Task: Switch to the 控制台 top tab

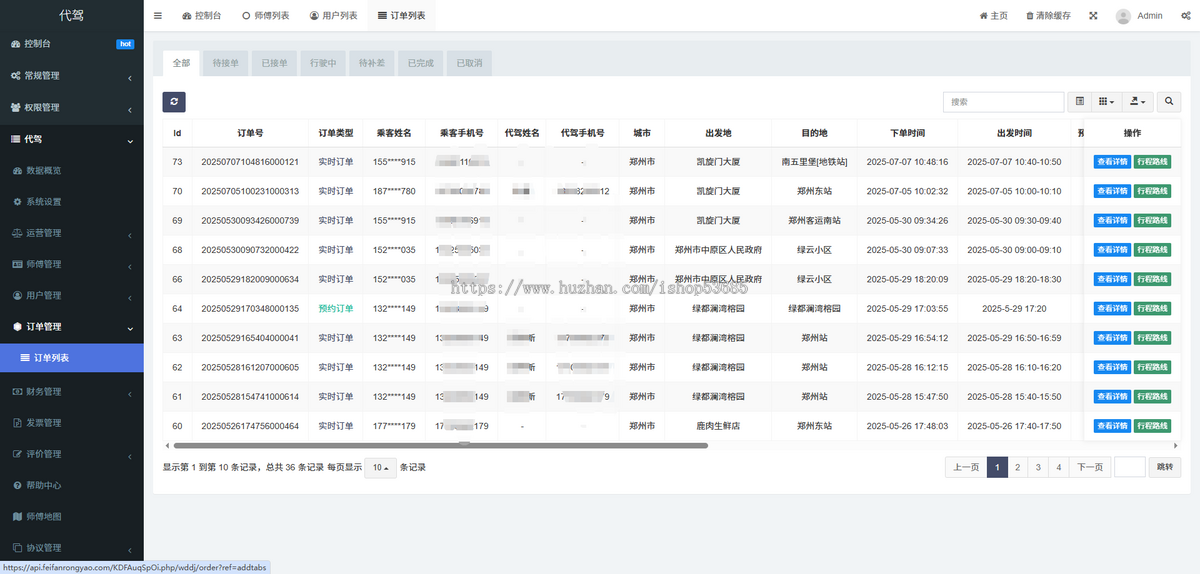Action: [202, 16]
